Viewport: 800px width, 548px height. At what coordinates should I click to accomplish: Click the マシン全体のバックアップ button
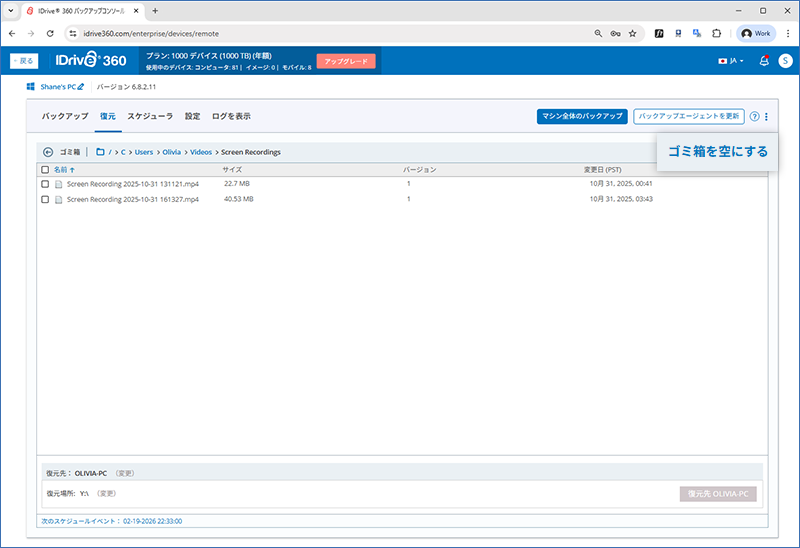[582, 117]
